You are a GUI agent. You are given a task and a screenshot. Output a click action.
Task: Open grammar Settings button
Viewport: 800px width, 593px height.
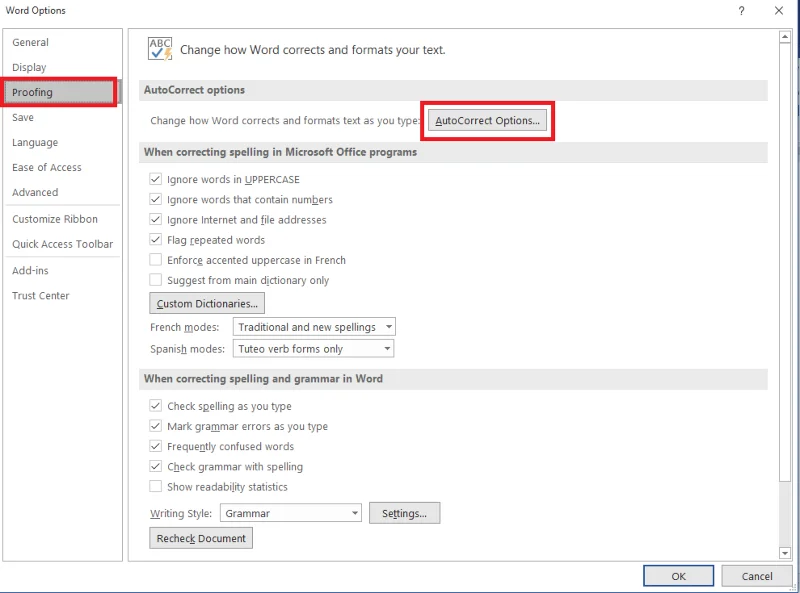[405, 513]
